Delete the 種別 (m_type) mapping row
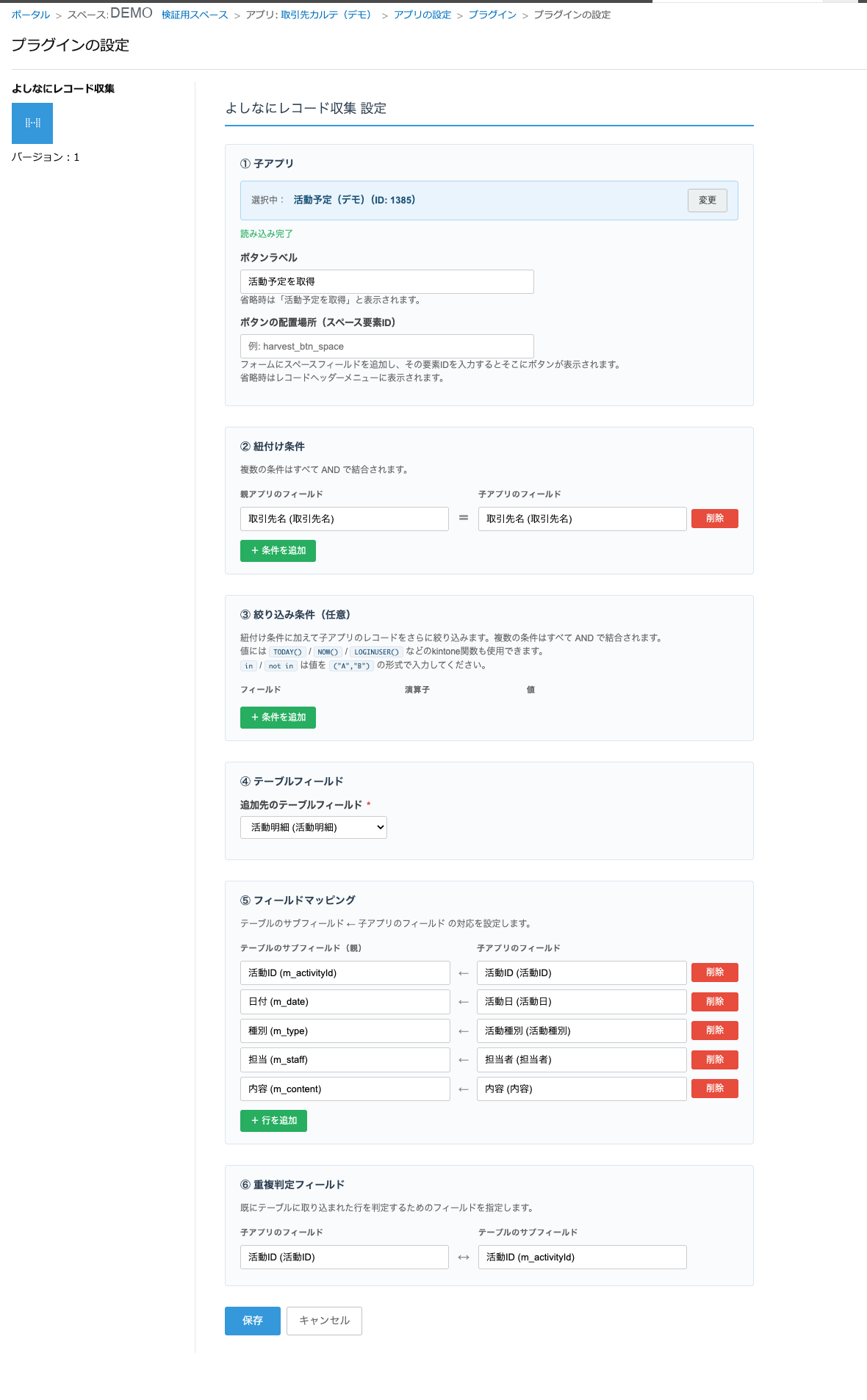867x1400 pixels. tap(715, 1031)
